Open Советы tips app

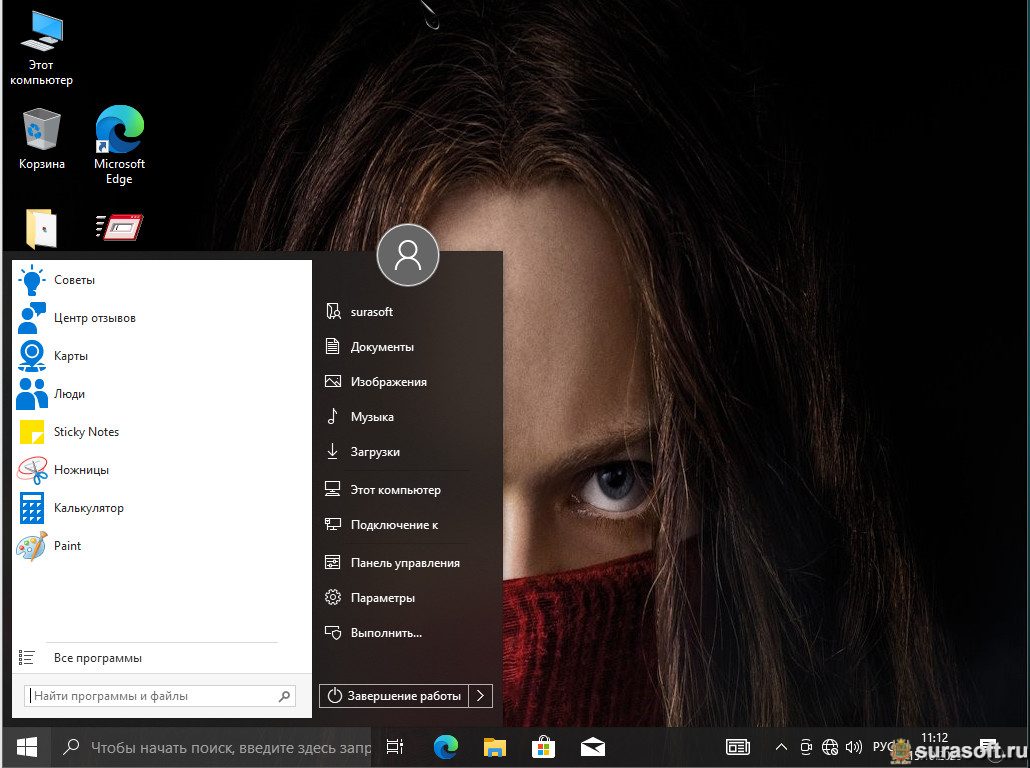[x=74, y=280]
